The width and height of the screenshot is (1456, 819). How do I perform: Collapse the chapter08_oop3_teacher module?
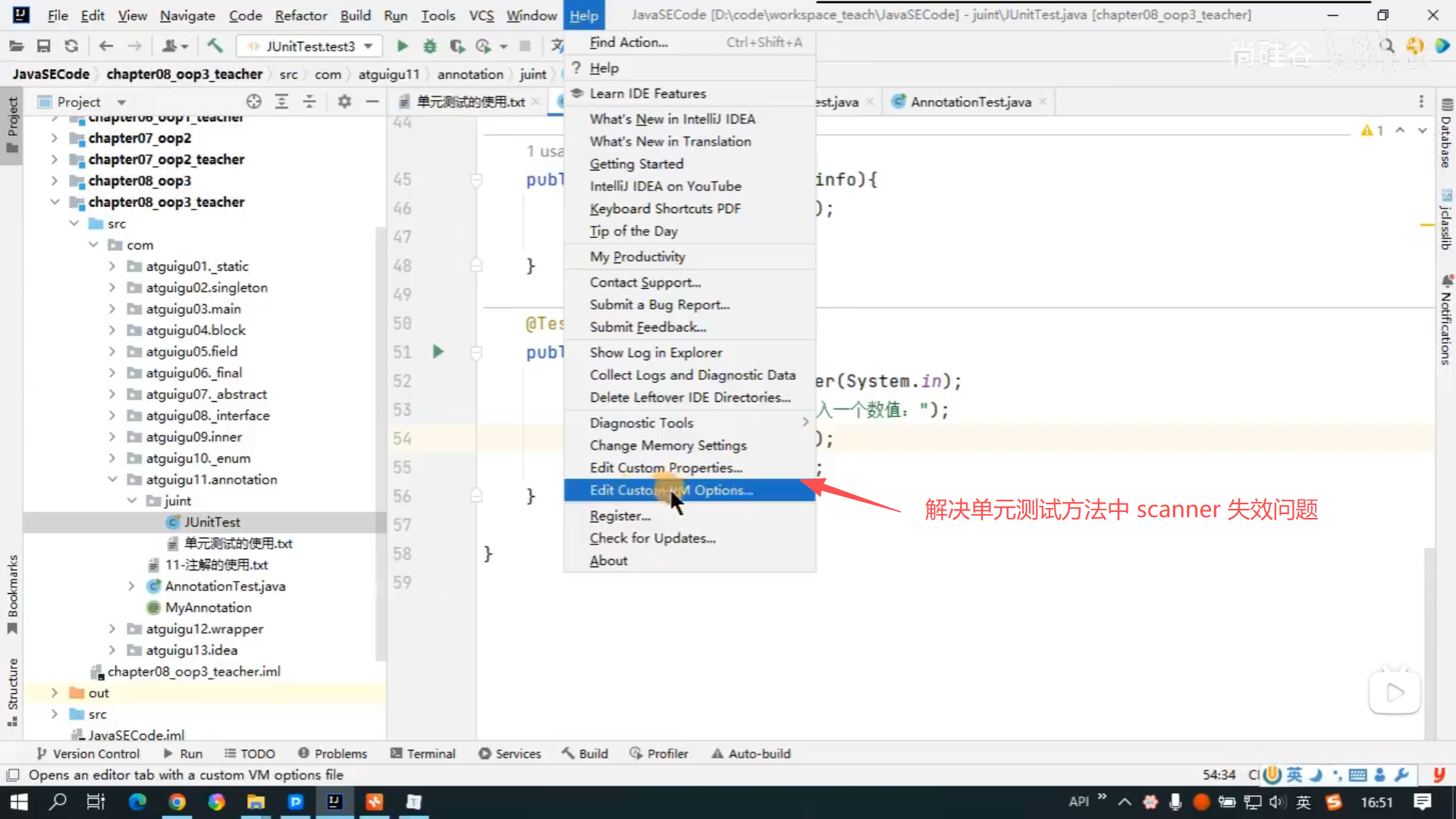point(55,202)
